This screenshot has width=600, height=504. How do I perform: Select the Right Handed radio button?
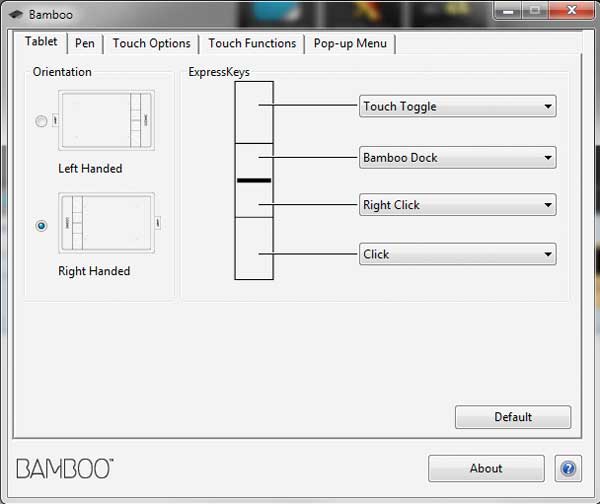41,225
